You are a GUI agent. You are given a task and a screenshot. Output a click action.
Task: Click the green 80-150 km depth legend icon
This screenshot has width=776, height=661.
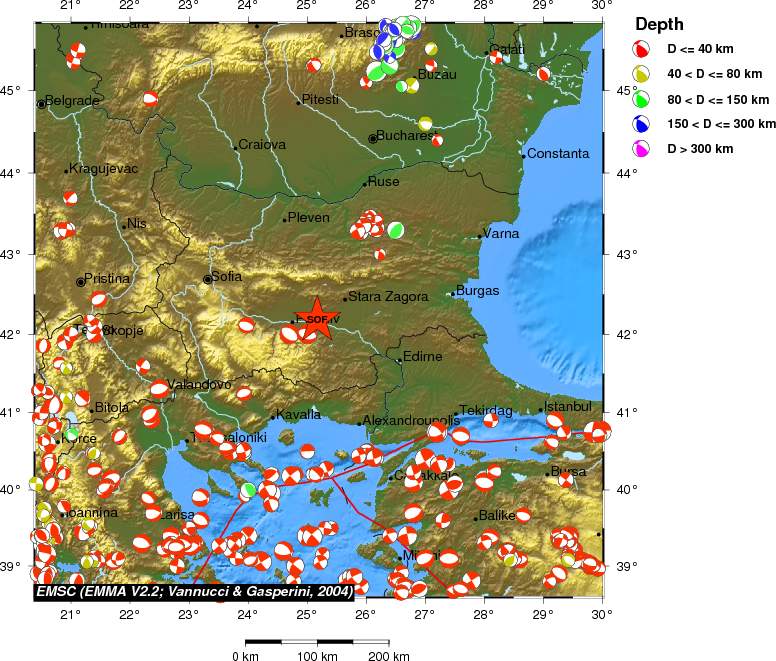coord(640,99)
